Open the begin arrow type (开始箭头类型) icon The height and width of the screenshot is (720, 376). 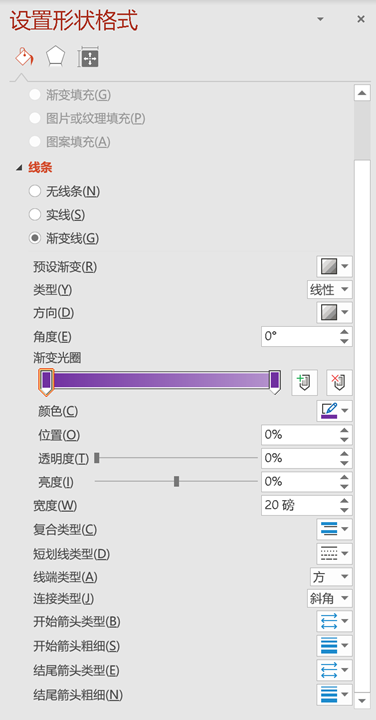click(x=334, y=622)
